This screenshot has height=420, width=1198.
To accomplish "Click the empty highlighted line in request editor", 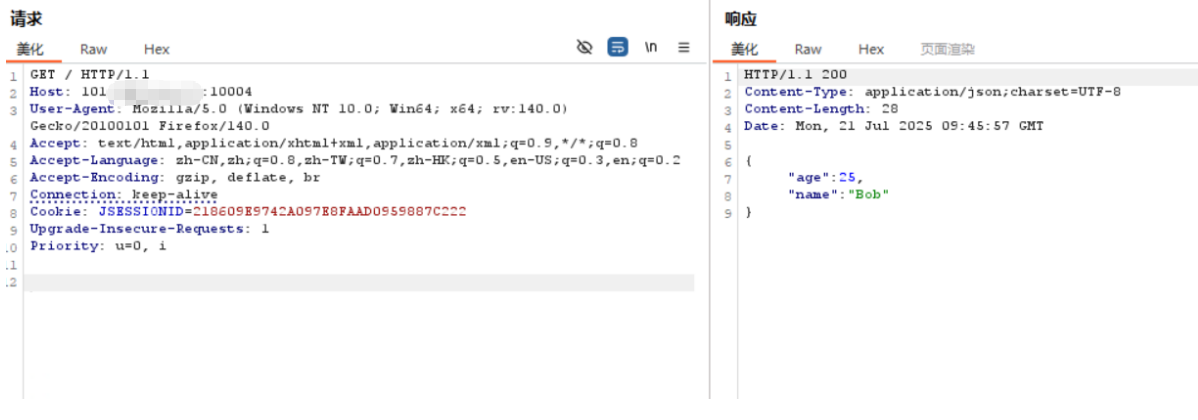I will 360,283.
